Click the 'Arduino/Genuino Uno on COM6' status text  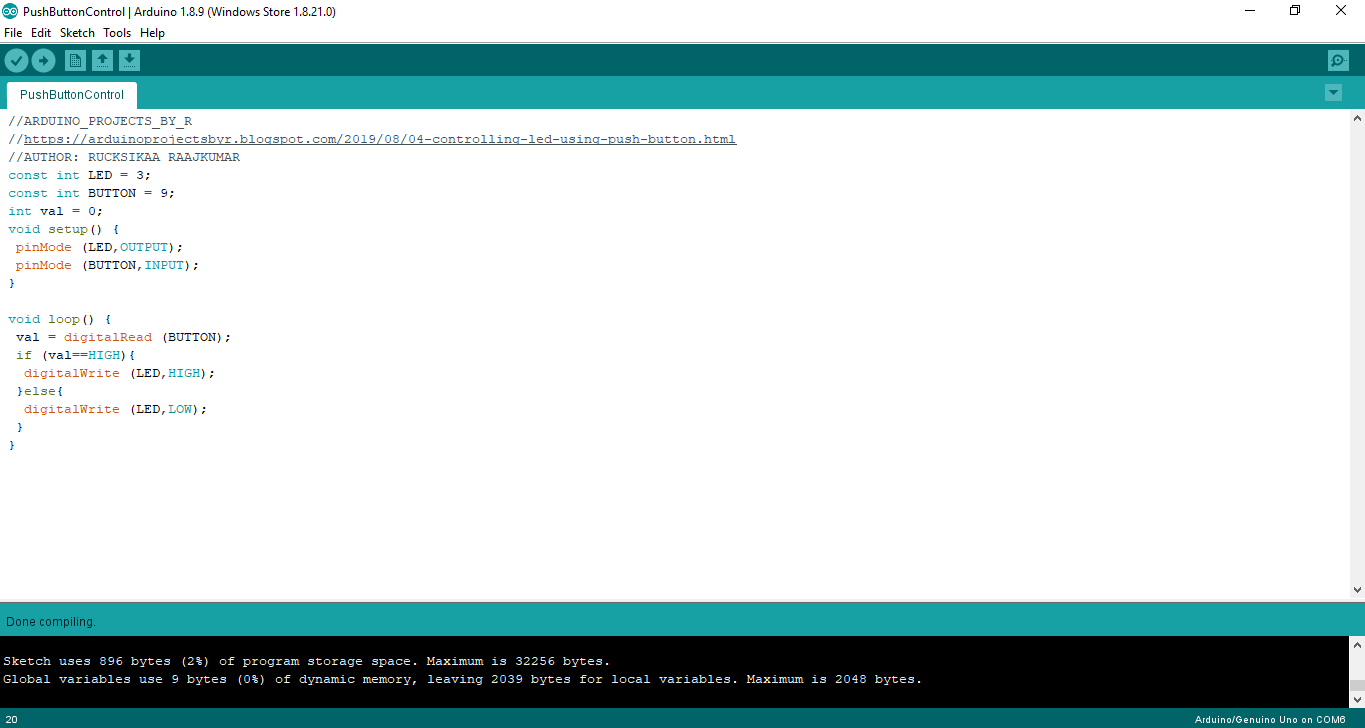(1270, 720)
